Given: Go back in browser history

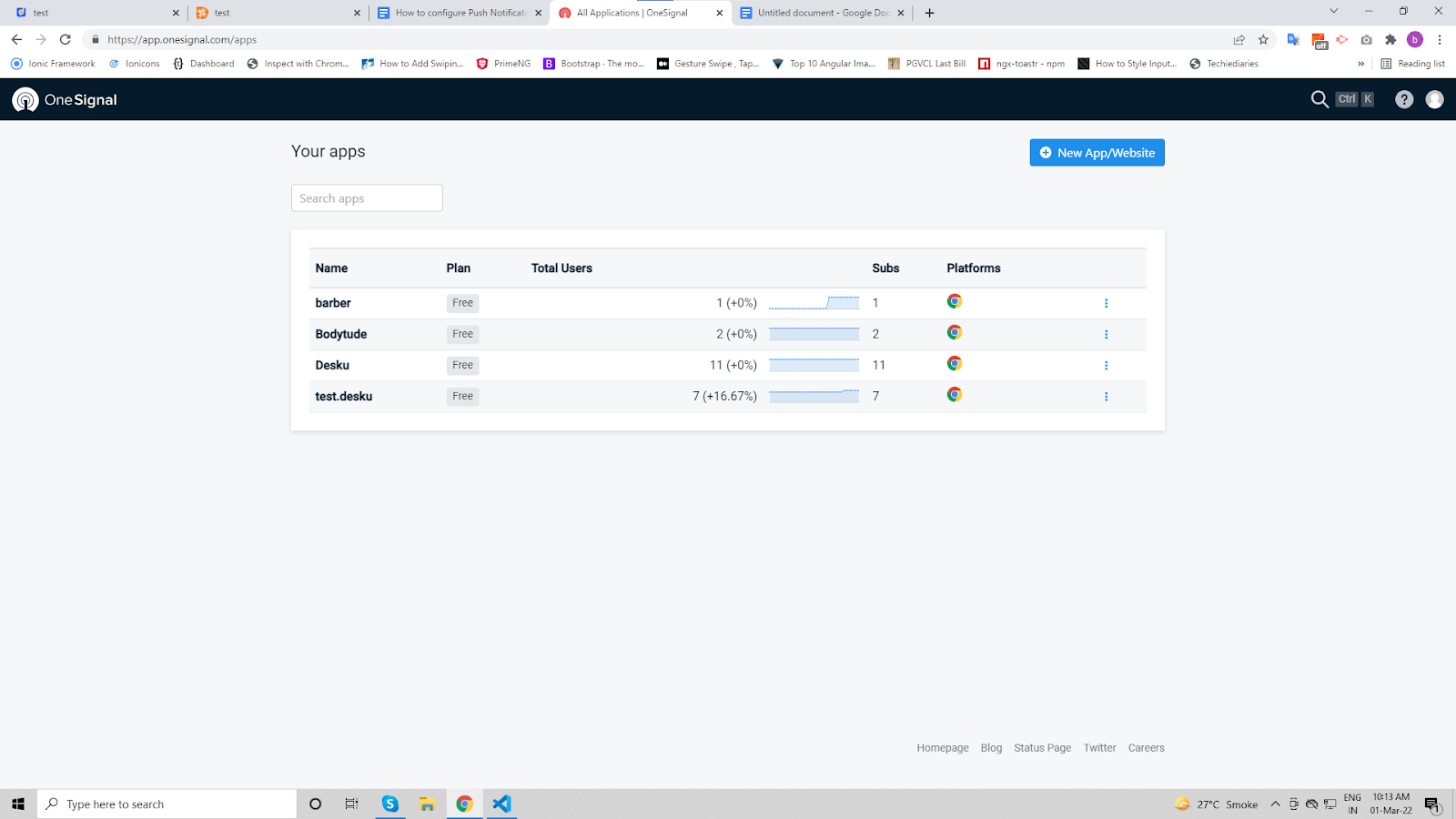Looking at the screenshot, I should click(x=16, y=39).
